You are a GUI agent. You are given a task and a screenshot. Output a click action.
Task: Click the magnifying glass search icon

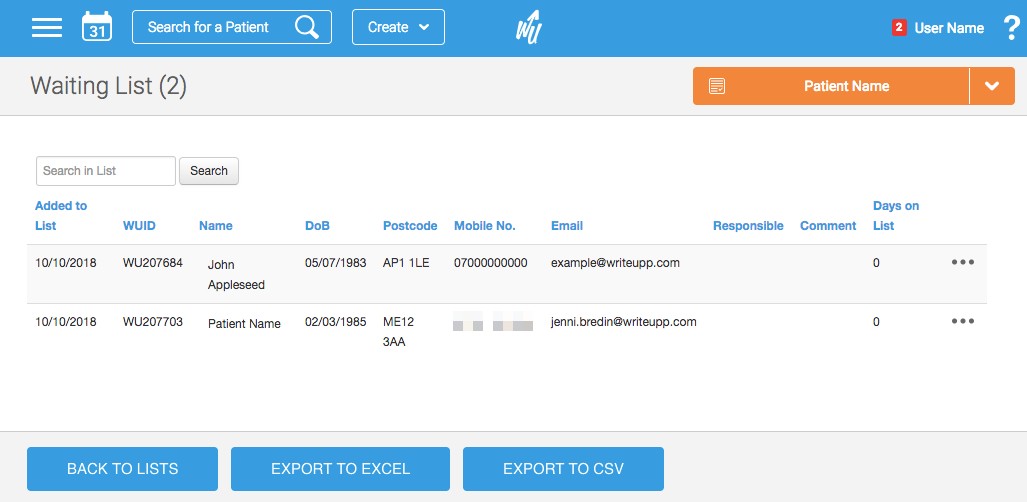[307, 27]
